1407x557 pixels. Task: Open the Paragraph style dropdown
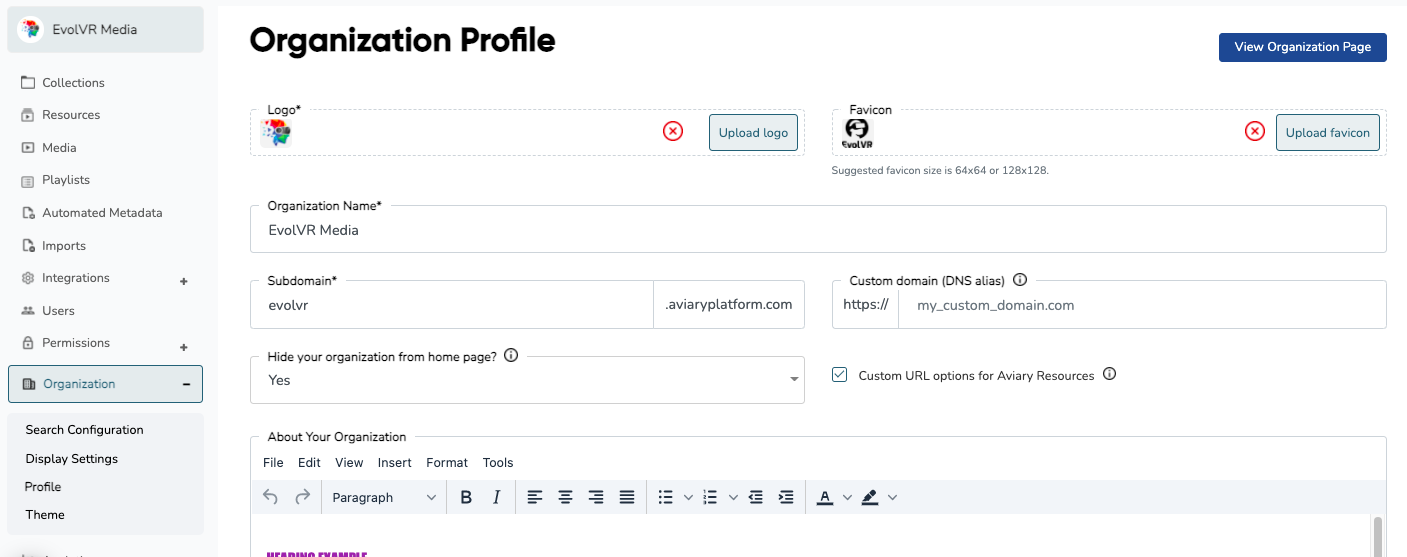(x=384, y=497)
